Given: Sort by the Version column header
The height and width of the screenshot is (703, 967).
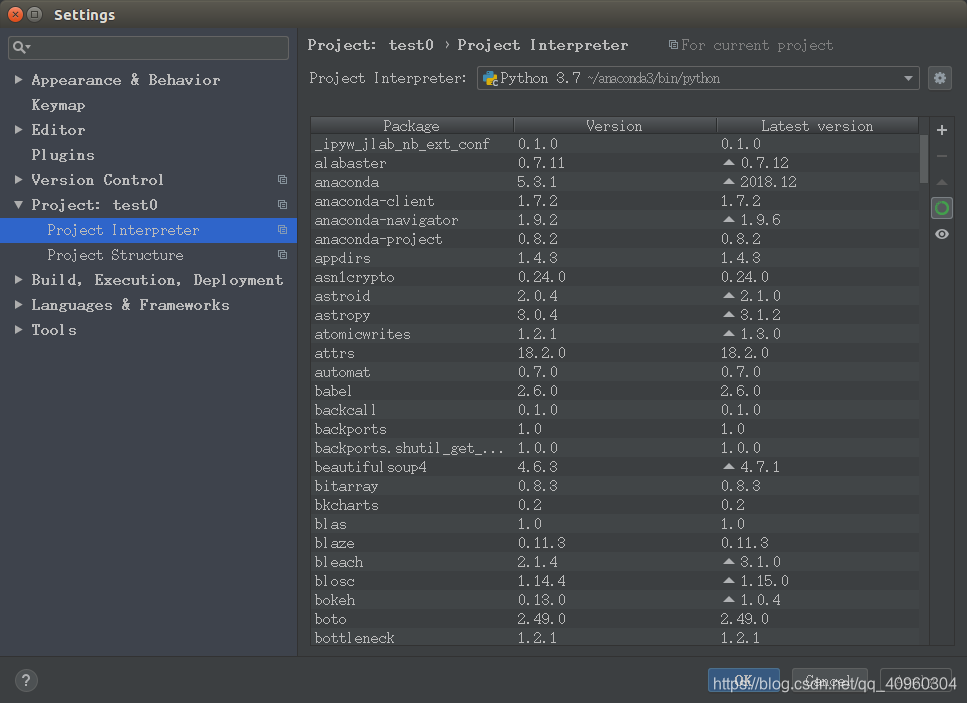Looking at the screenshot, I should [x=615, y=126].
